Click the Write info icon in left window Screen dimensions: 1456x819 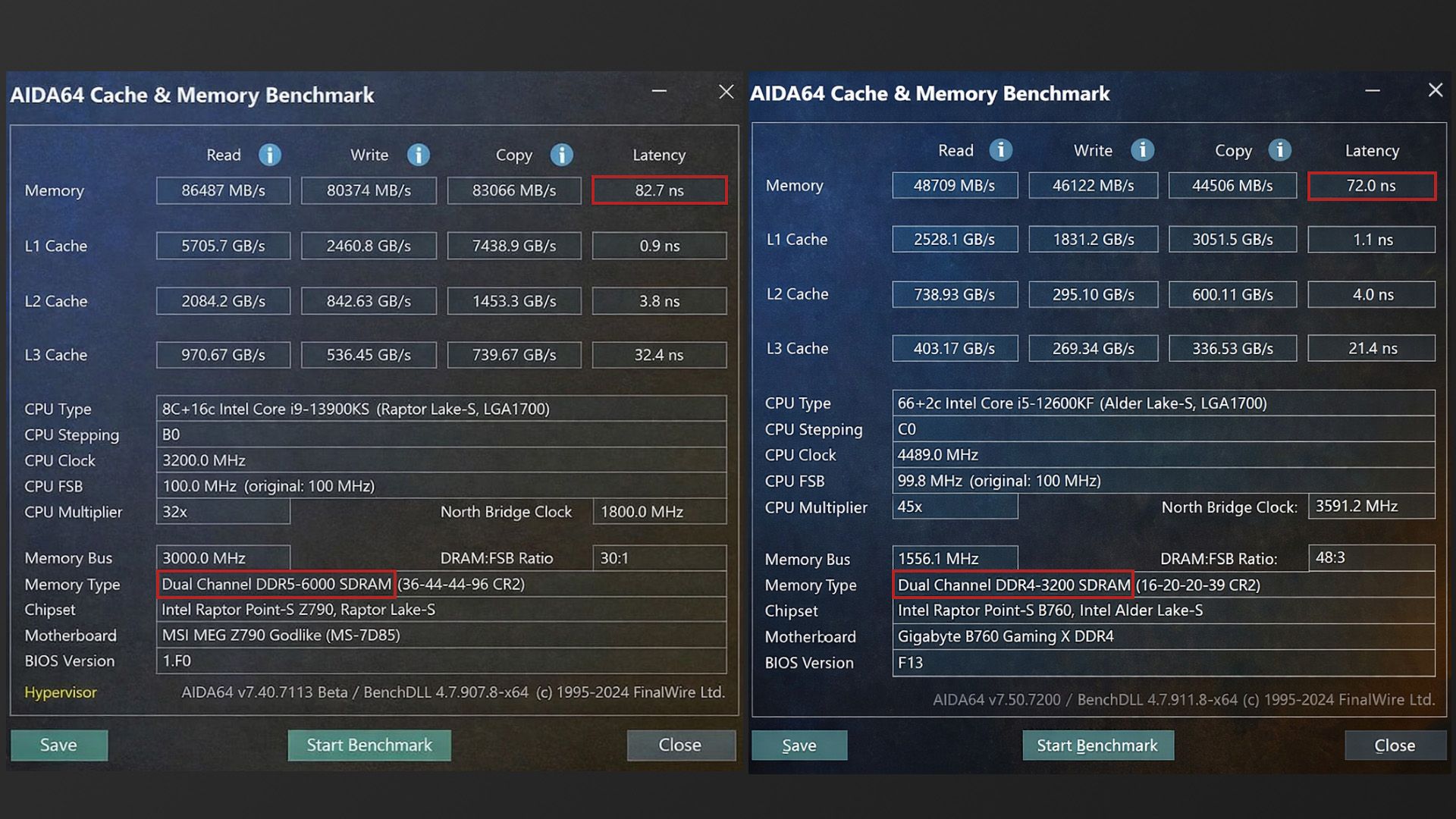tap(418, 155)
